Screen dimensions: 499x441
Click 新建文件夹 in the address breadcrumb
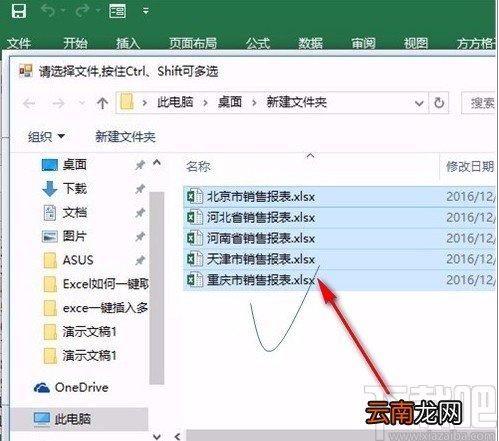pyautogui.click(x=296, y=102)
